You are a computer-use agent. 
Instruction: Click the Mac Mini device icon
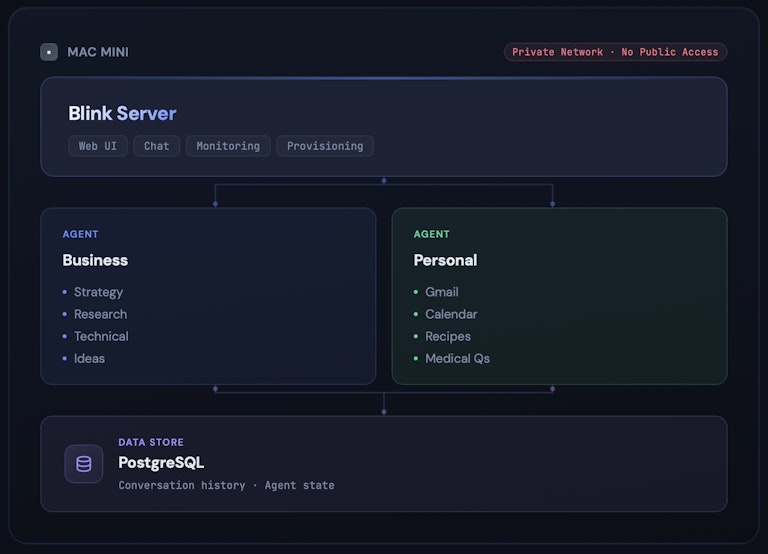49,52
